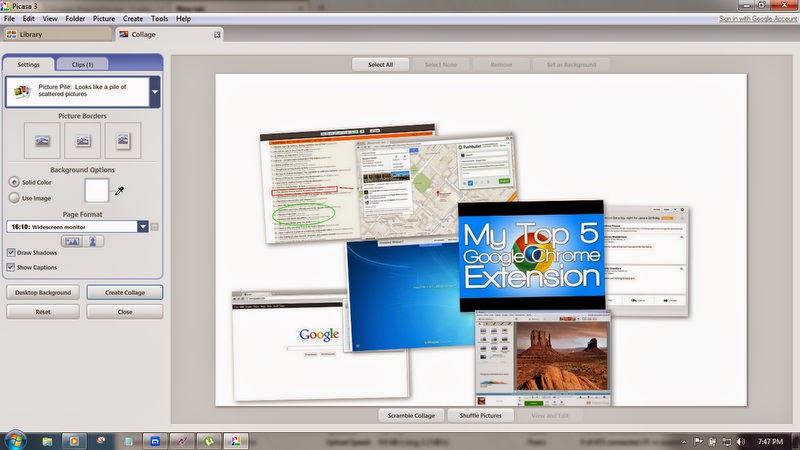Click the Picasa 3 title bar icon
The image size is (800, 450).
(x=5, y=6)
